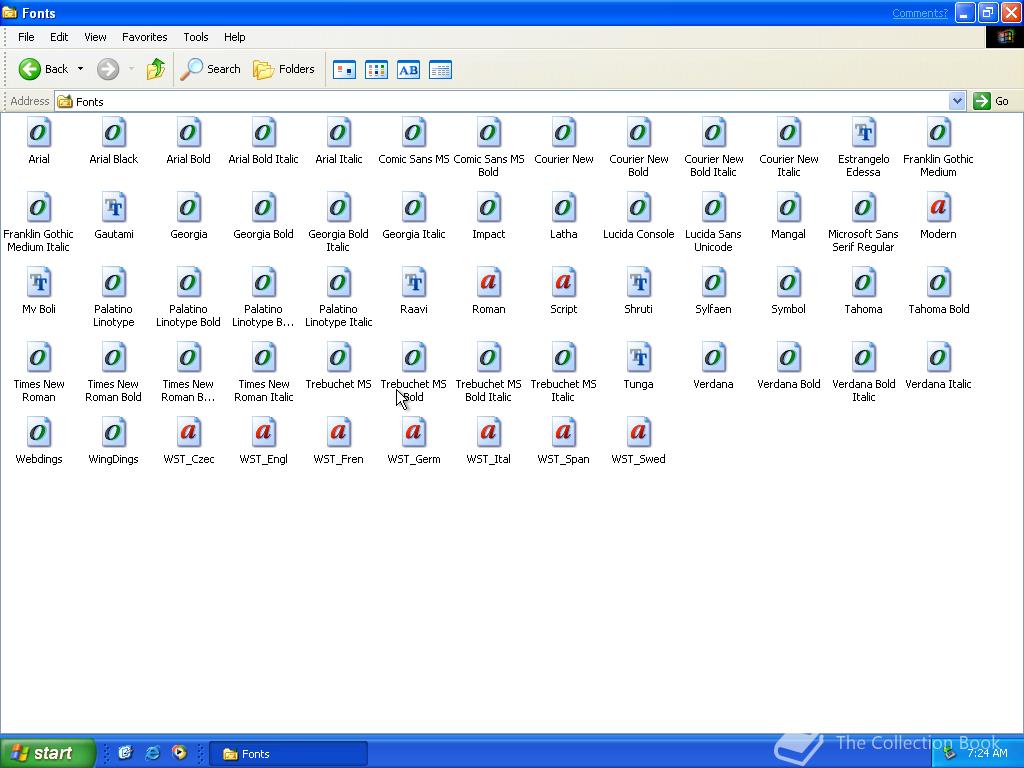Click the Tunga font icon
The height and width of the screenshot is (768, 1024).
[639, 359]
